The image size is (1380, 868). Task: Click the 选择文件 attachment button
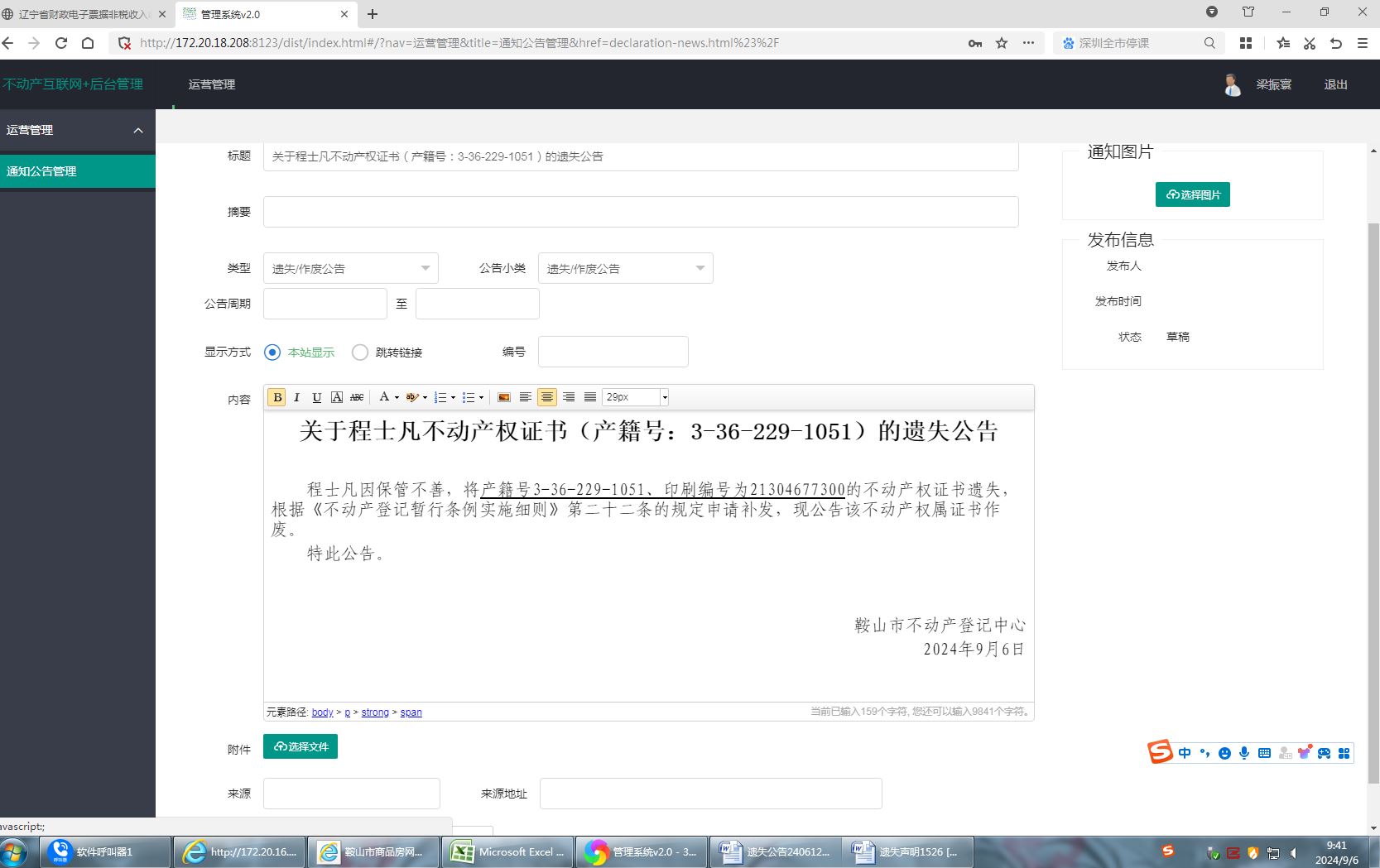[x=301, y=746]
